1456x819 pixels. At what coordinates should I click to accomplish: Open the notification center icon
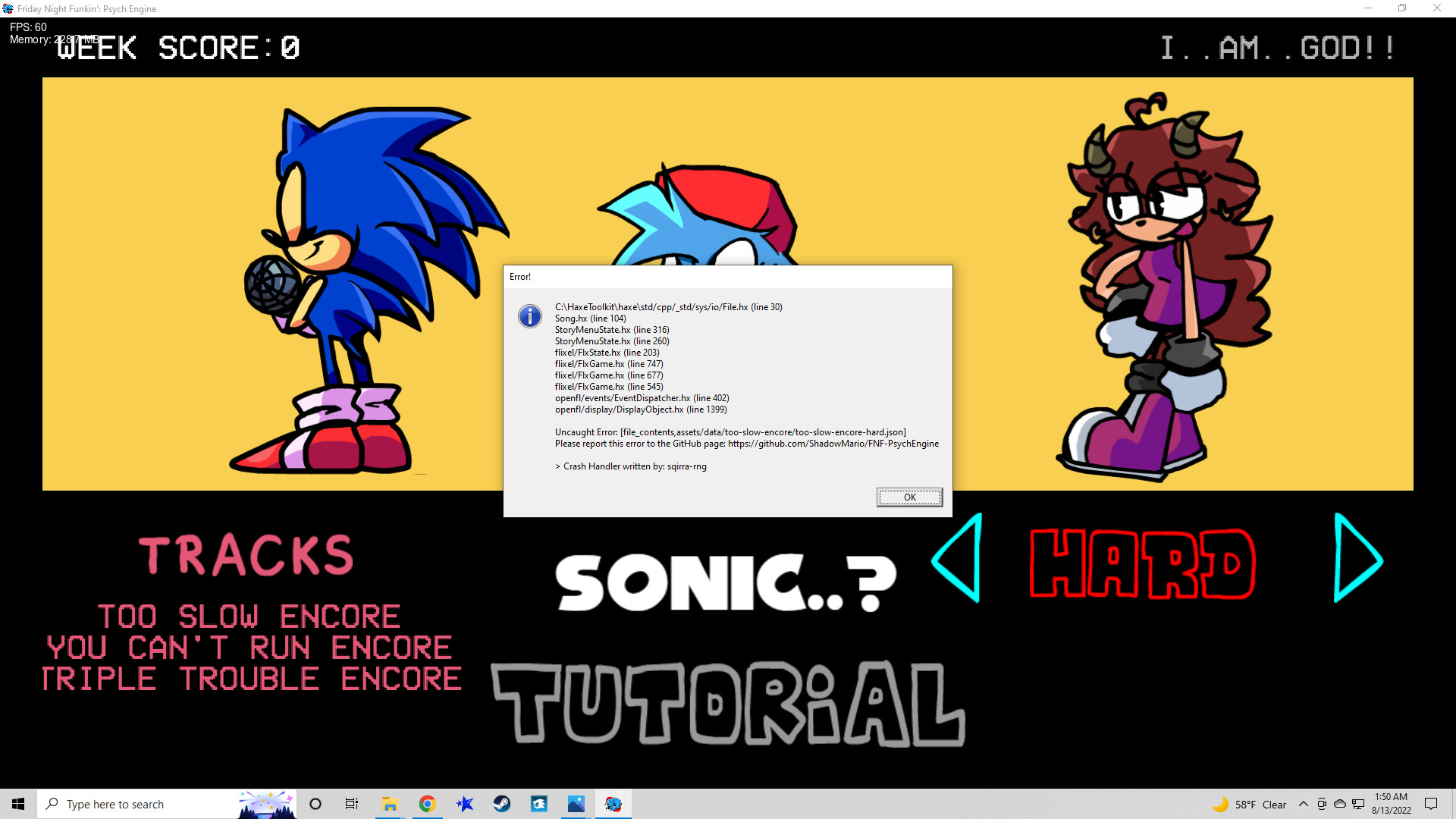(1431, 804)
